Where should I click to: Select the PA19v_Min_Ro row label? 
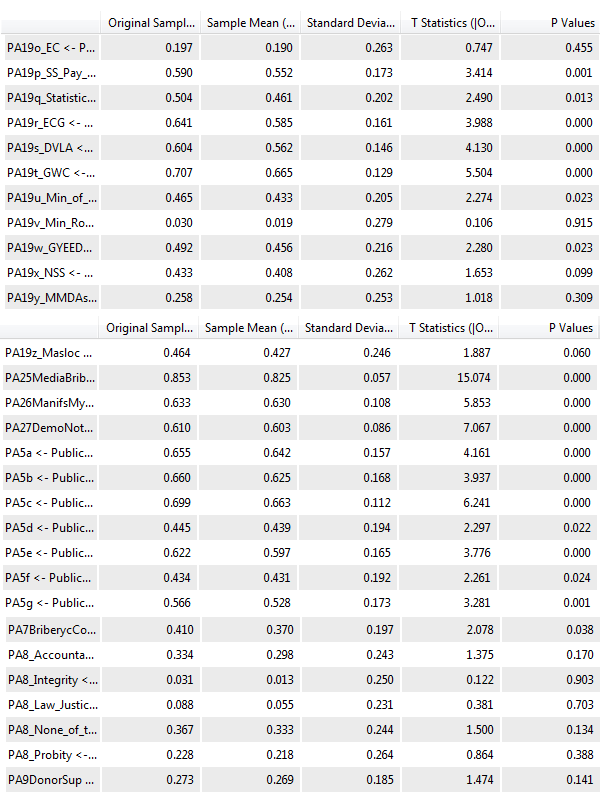coord(51,222)
